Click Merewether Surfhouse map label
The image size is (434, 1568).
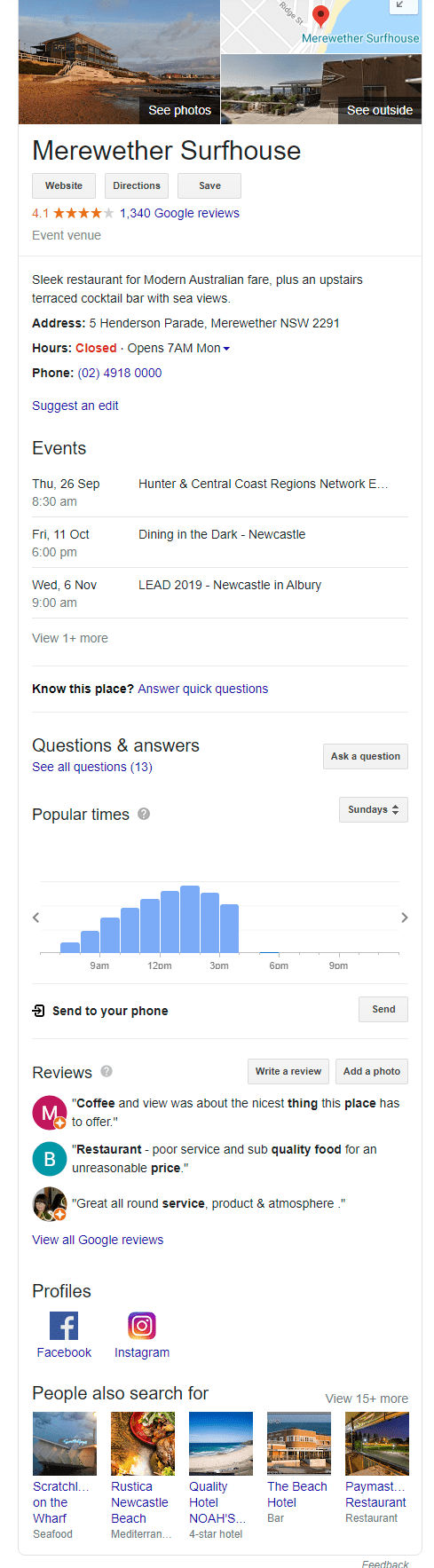coord(360,38)
